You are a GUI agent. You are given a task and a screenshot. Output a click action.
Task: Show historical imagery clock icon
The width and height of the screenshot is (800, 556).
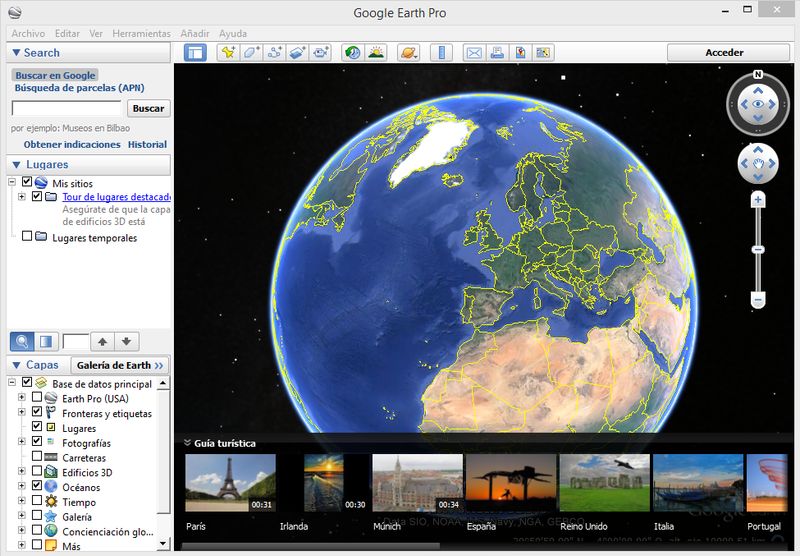tap(353, 53)
